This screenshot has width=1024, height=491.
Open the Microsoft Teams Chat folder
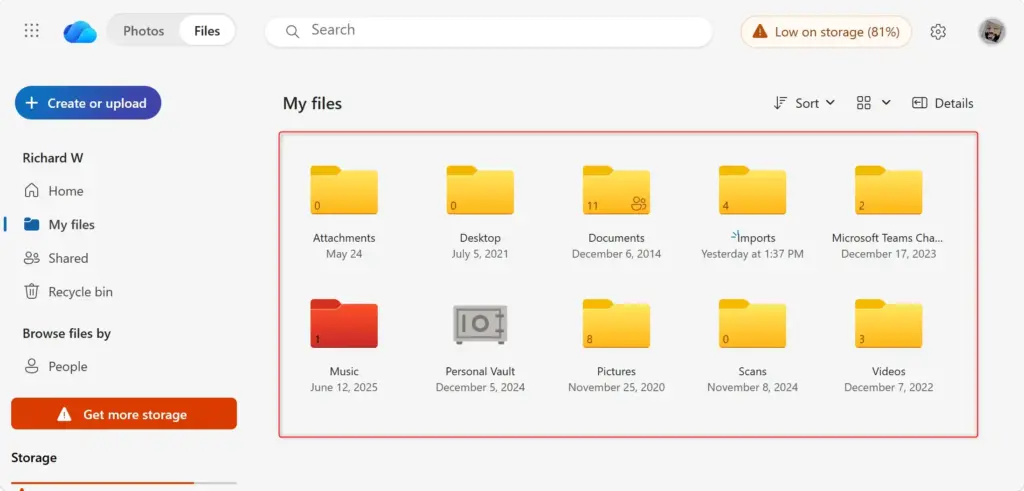(x=888, y=191)
